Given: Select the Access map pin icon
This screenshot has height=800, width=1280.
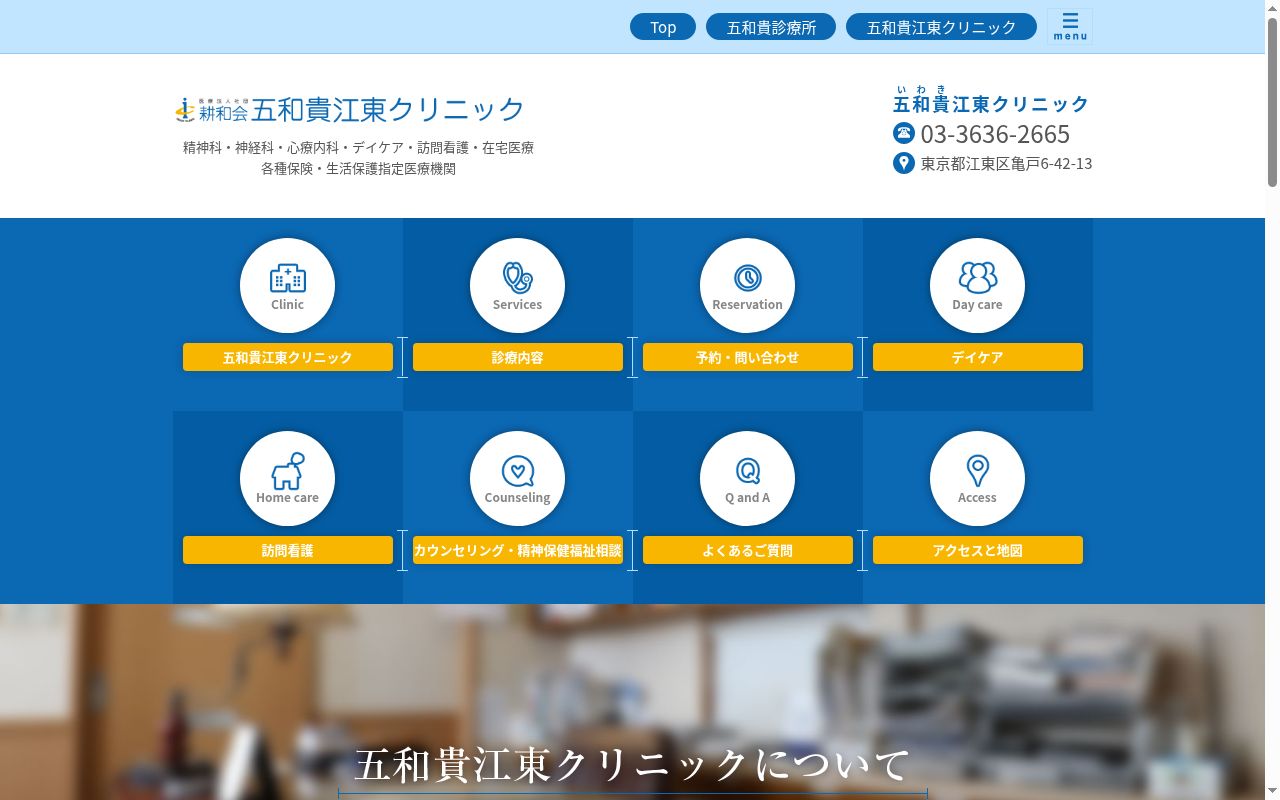Looking at the screenshot, I should (977, 478).
